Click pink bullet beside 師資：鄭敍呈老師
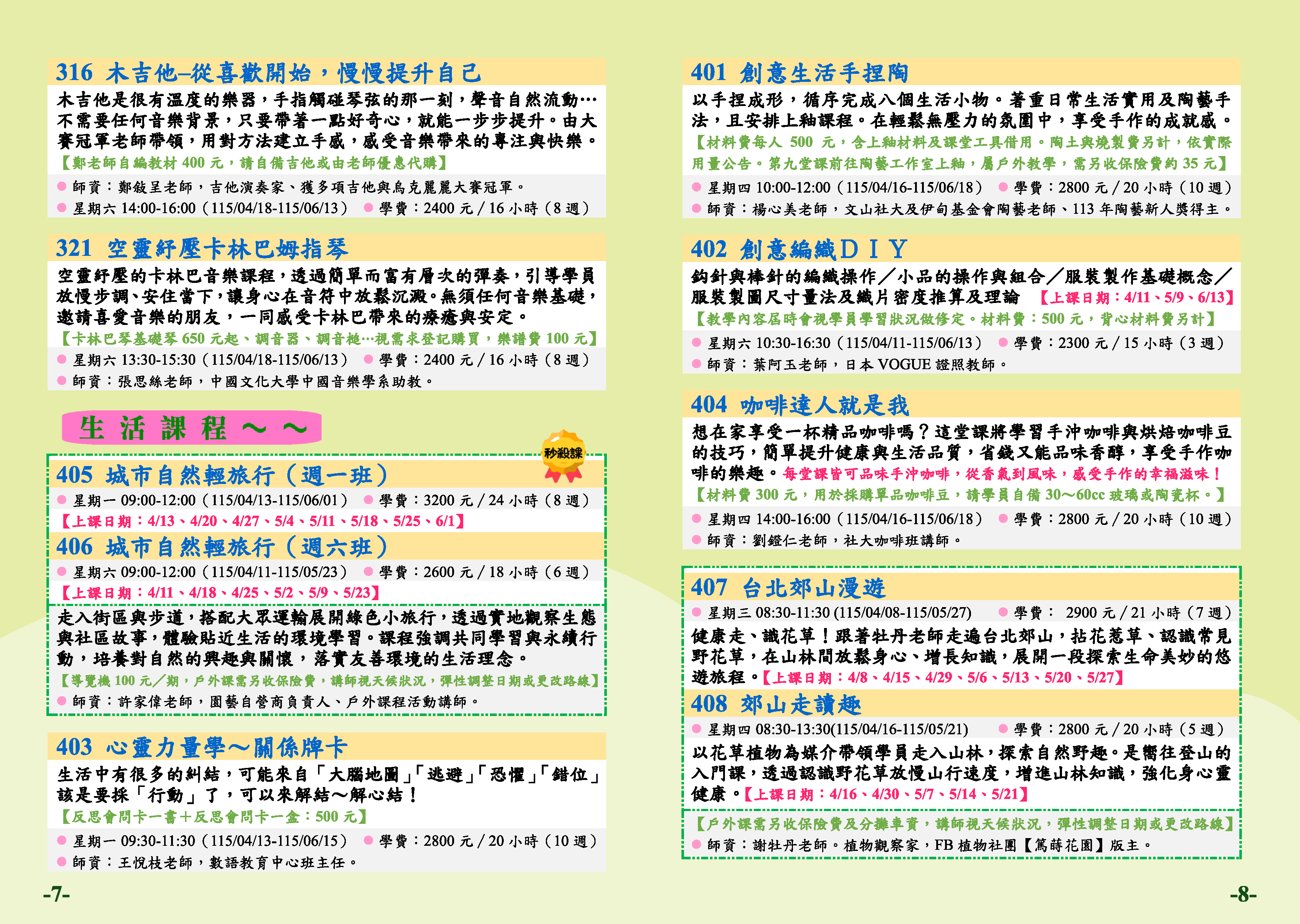This screenshot has height=924, width=1300. [x=62, y=187]
